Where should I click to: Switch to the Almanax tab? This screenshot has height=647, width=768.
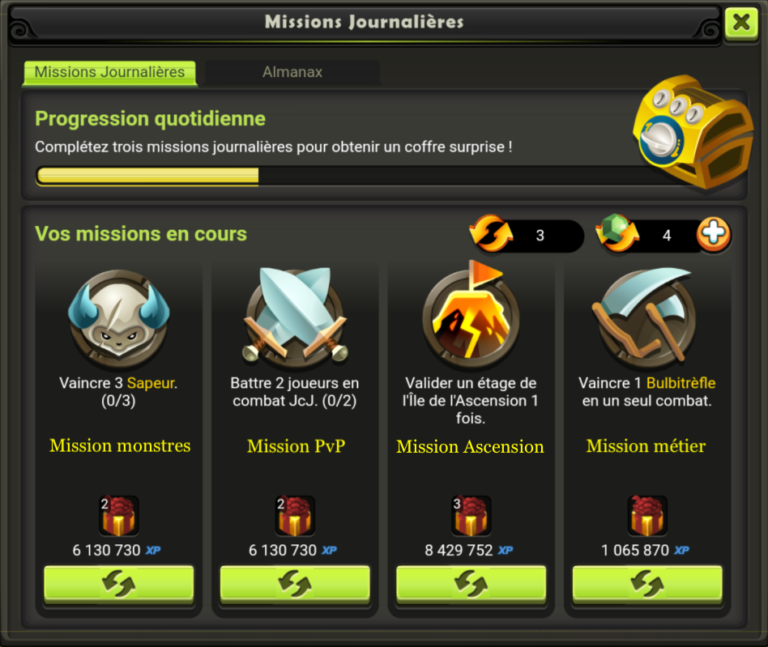(292, 72)
